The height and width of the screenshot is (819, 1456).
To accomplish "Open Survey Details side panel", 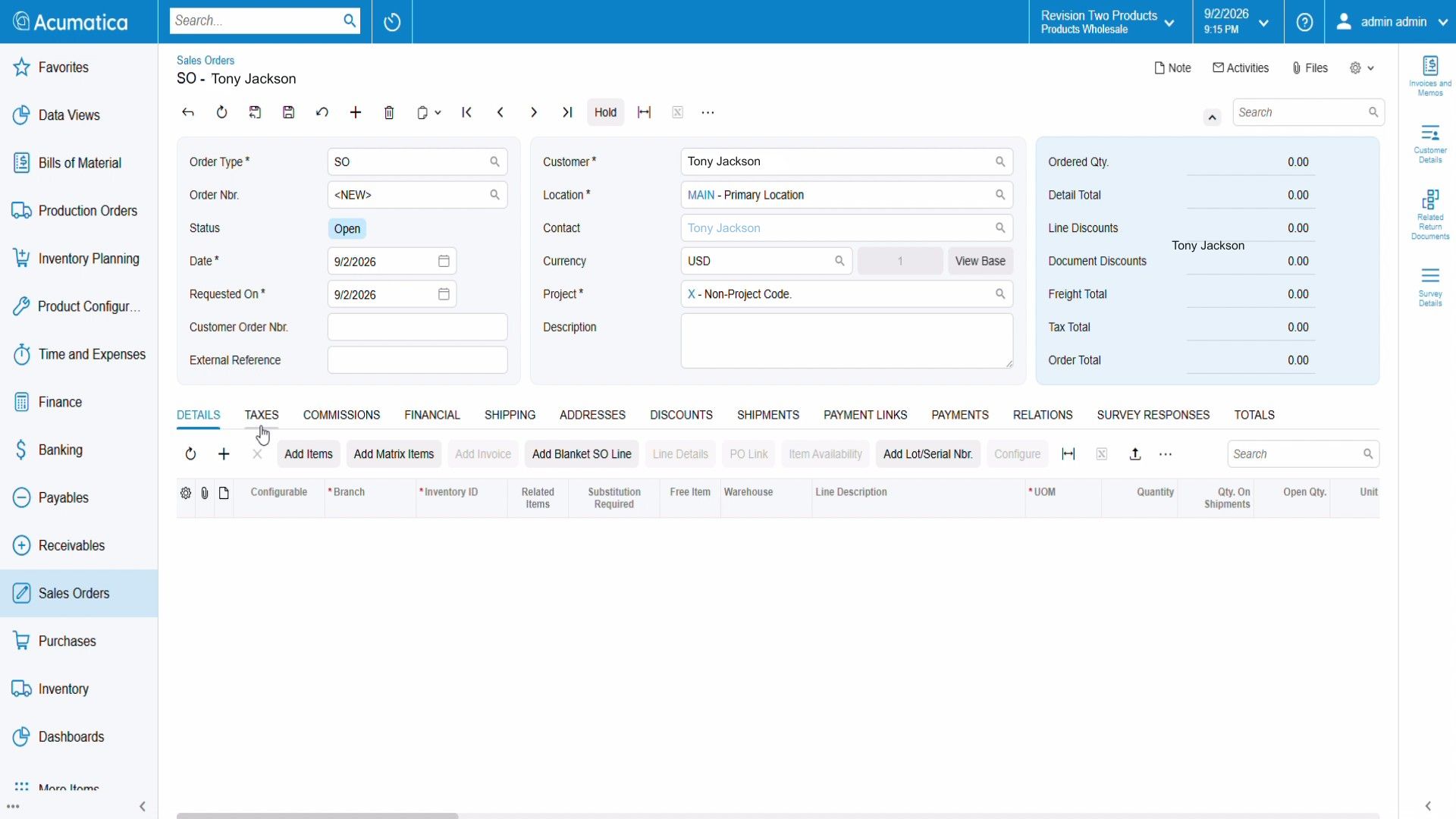I will 1430,287.
